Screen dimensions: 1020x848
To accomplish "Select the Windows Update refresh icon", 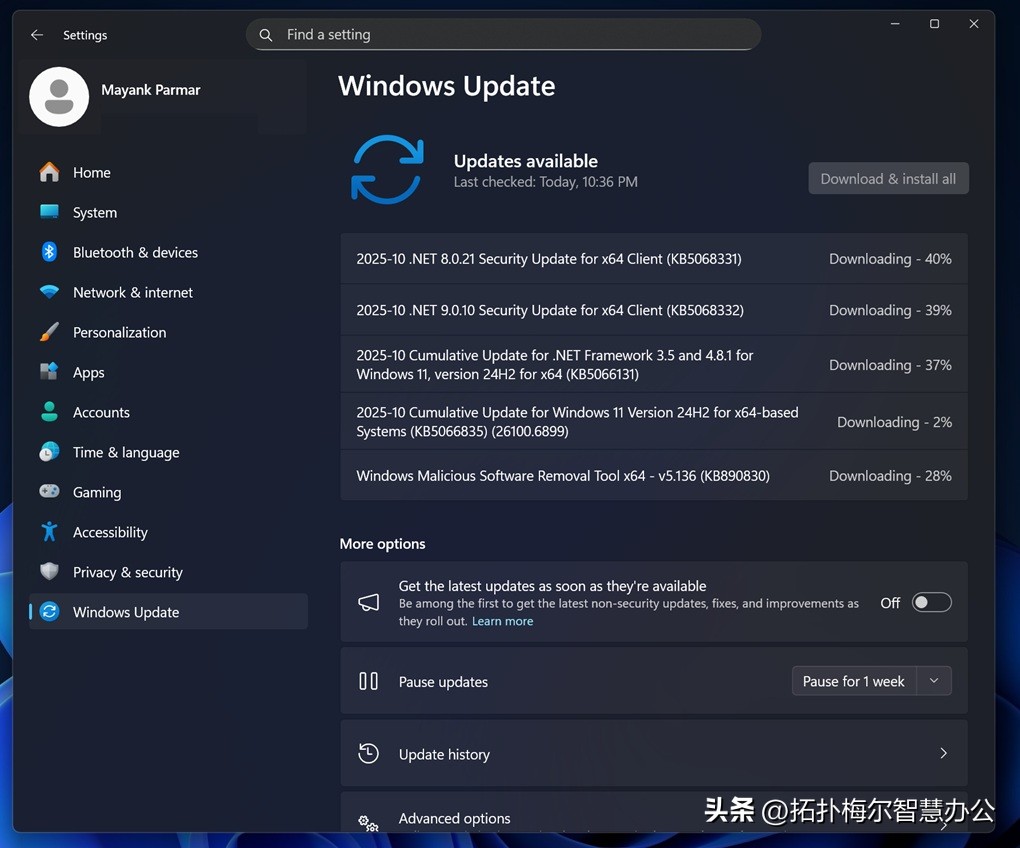I will 49,612.
